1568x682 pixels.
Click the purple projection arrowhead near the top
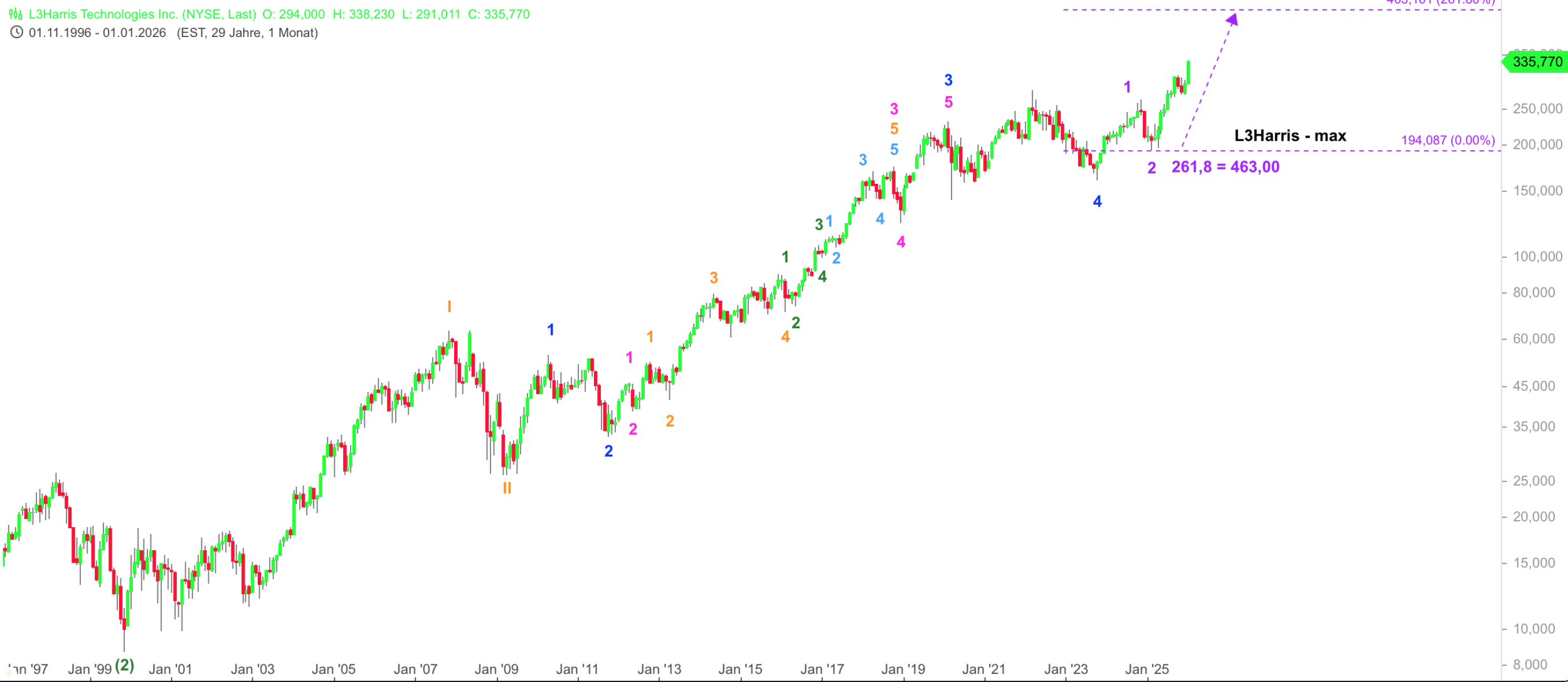point(1232,20)
